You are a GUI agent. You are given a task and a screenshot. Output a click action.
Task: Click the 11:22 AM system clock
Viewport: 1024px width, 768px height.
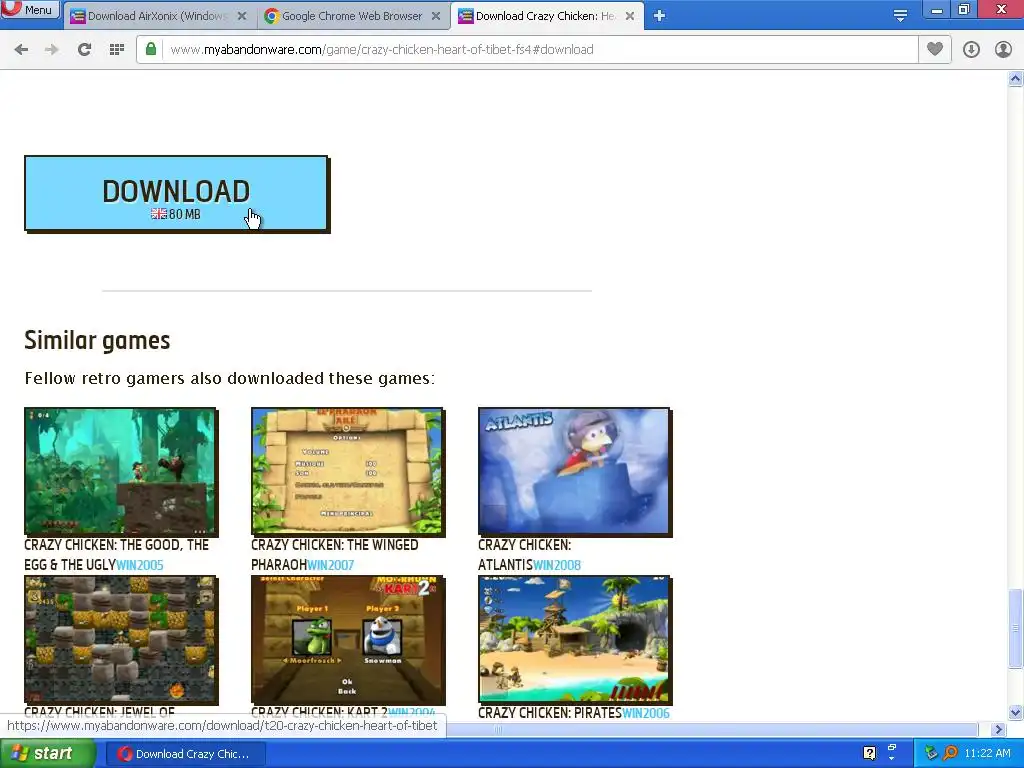[987, 754]
